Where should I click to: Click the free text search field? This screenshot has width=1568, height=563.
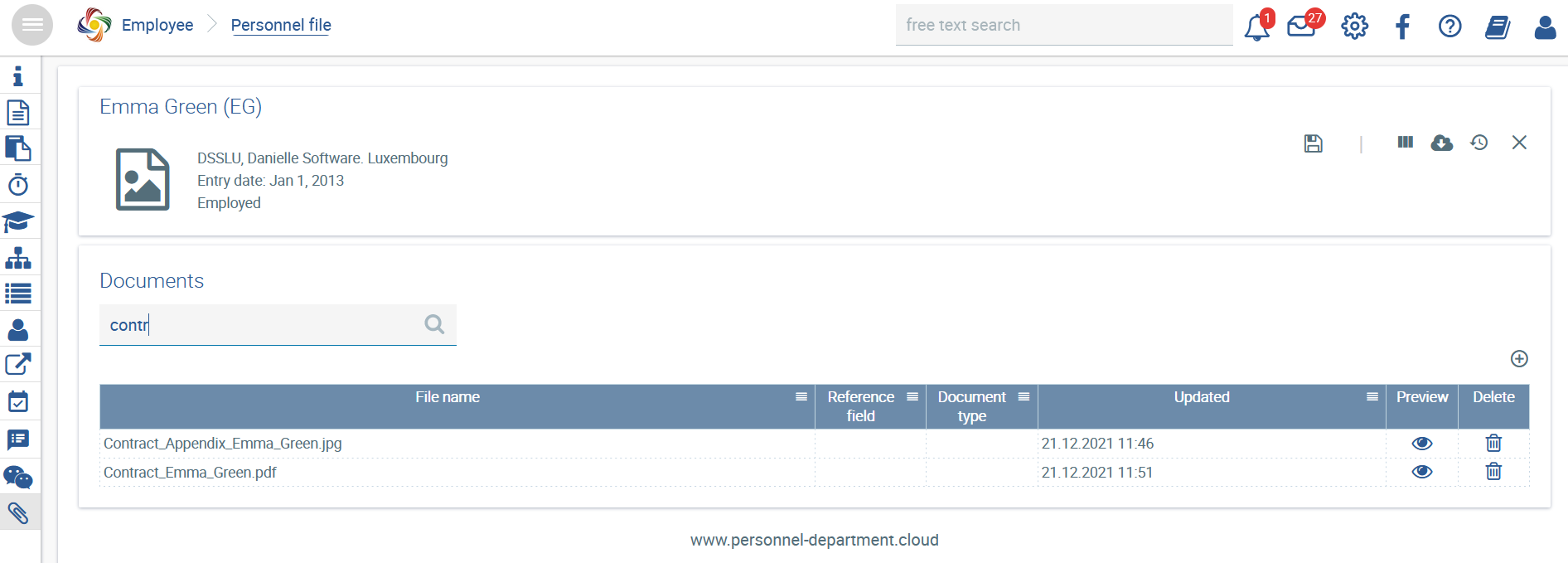point(1064,25)
